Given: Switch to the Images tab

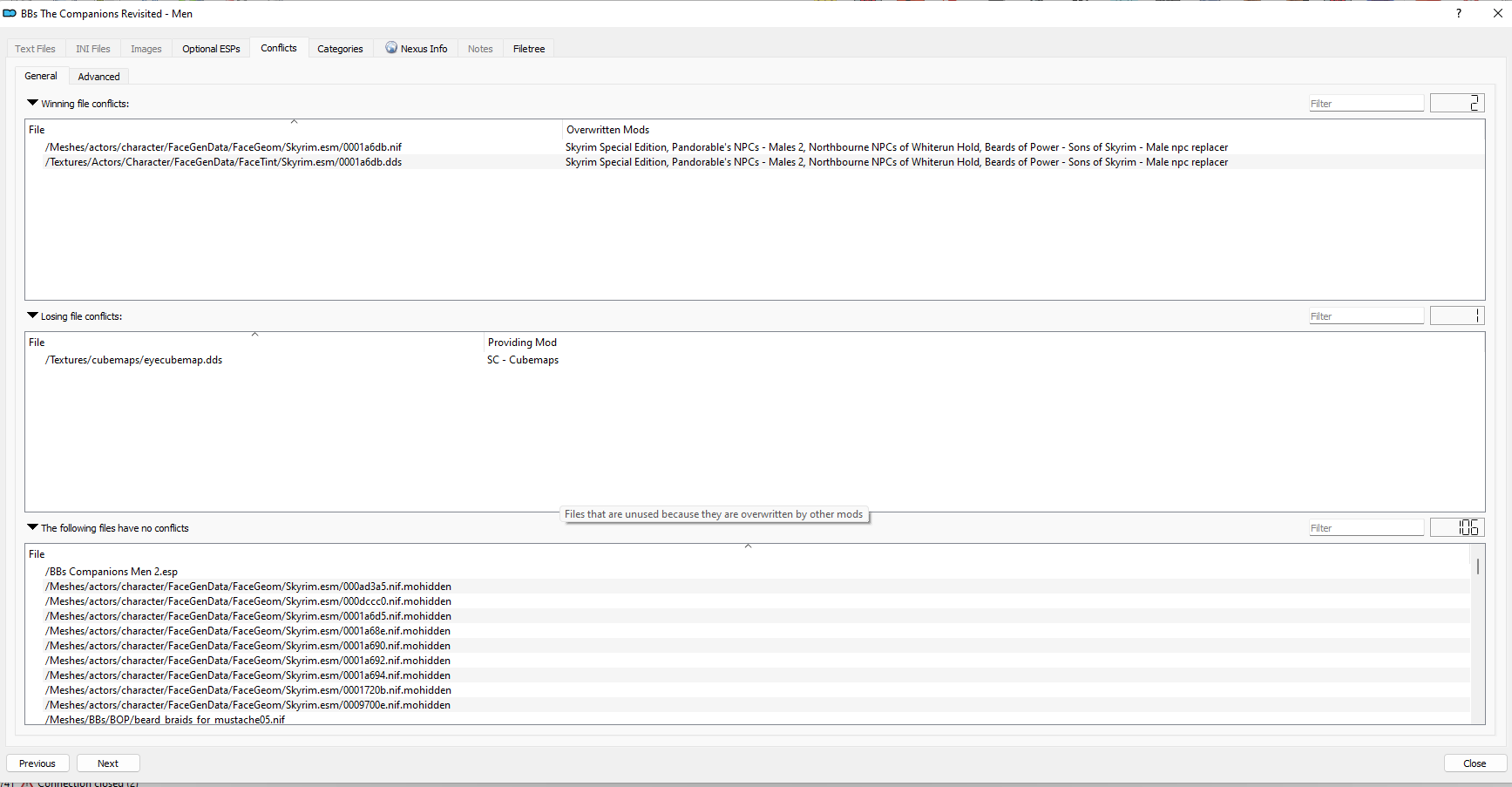Looking at the screenshot, I should (146, 49).
